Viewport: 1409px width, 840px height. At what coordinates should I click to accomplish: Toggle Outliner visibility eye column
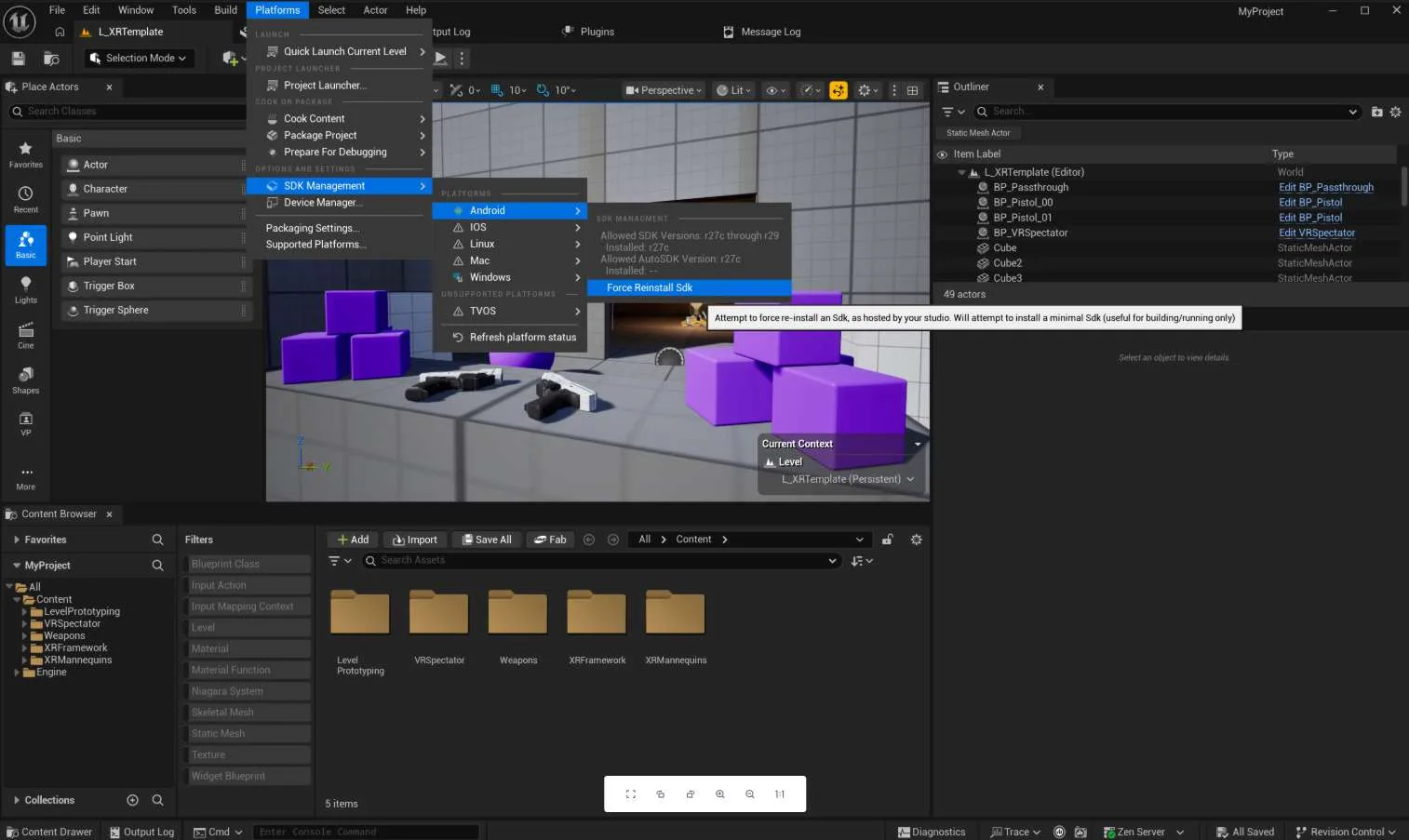(x=942, y=154)
